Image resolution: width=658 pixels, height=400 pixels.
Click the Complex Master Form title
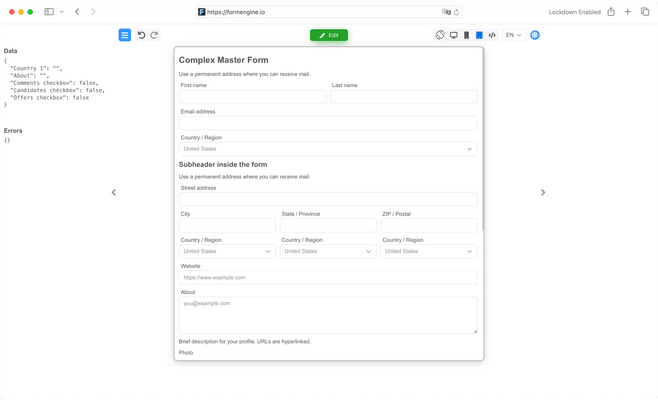[x=224, y=60]
